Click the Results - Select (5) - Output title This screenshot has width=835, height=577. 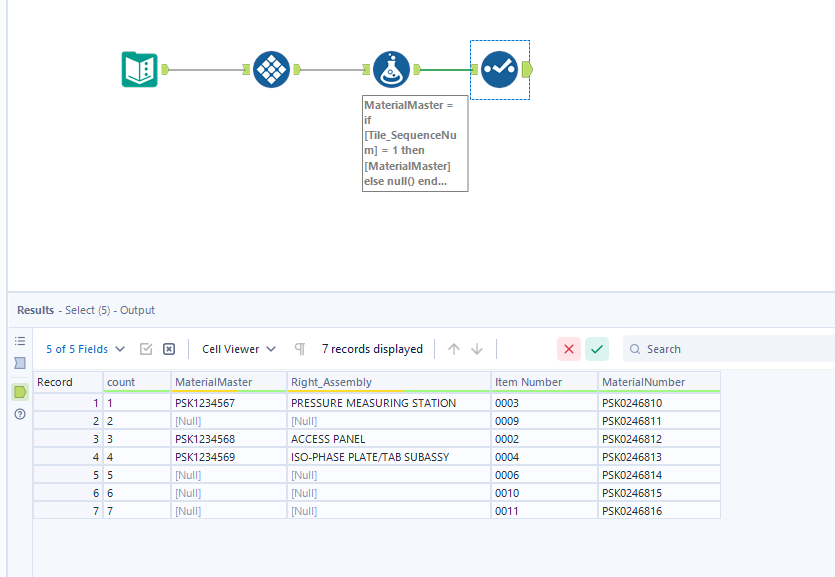[x=86, y=310]
